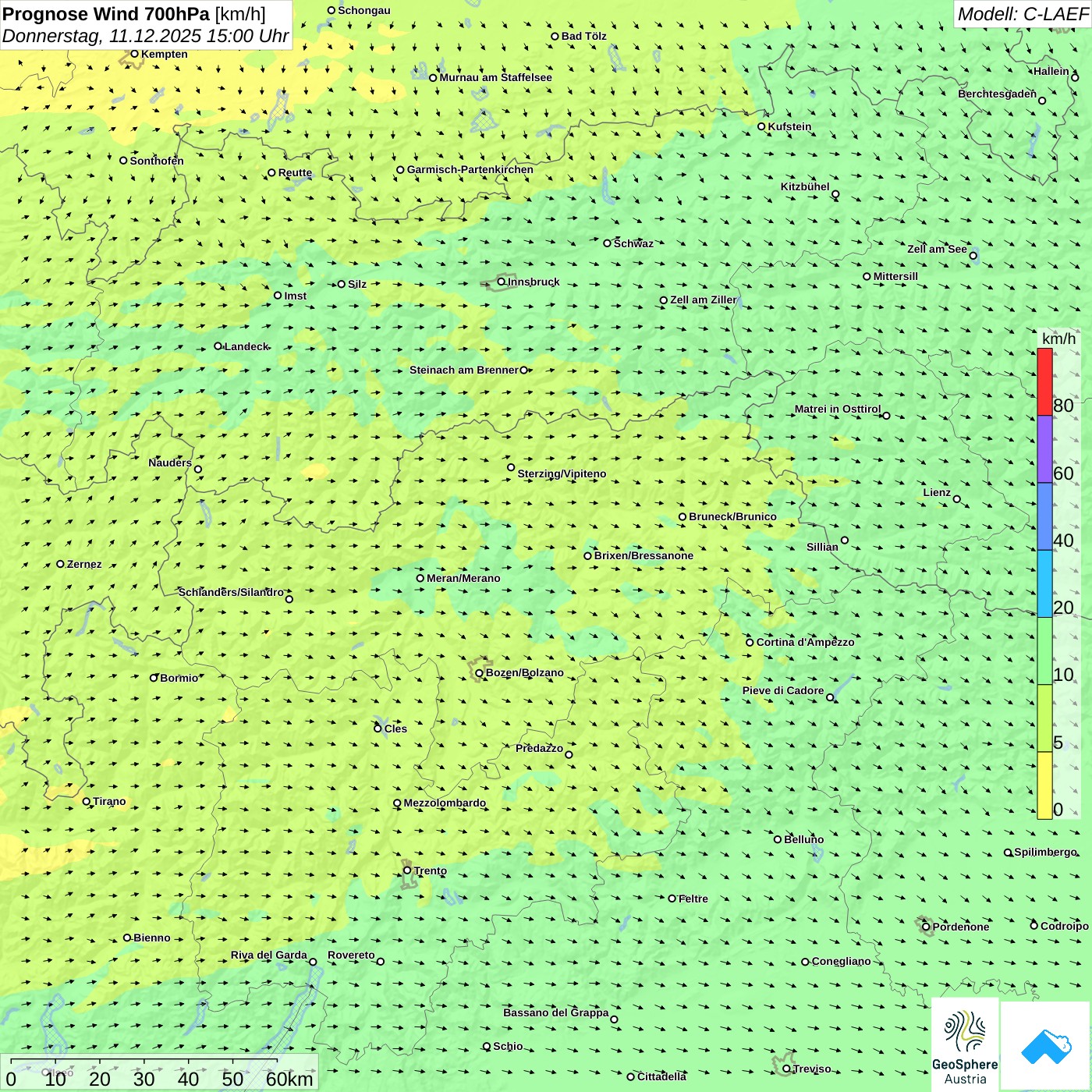The height and width of the screenshot is (1092, 1092).
Task: Click the 'Modell: C-LAEF' label
Action: point(1022,14)
